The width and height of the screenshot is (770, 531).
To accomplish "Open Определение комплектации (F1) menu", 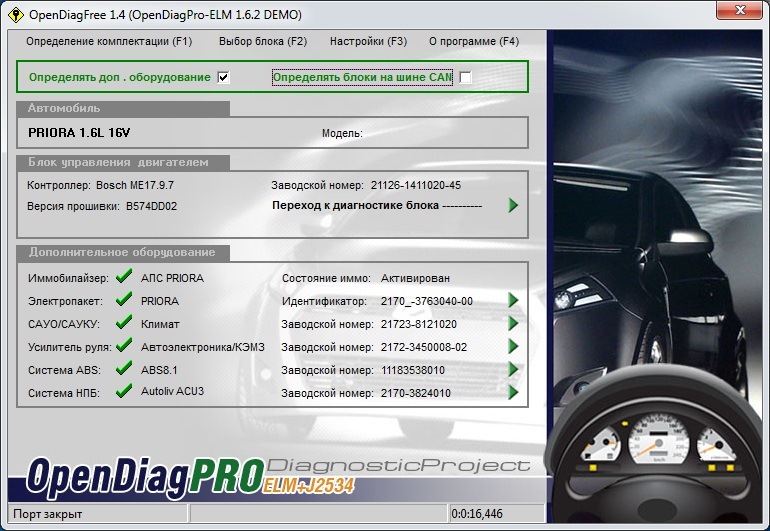I will point(109,41).
